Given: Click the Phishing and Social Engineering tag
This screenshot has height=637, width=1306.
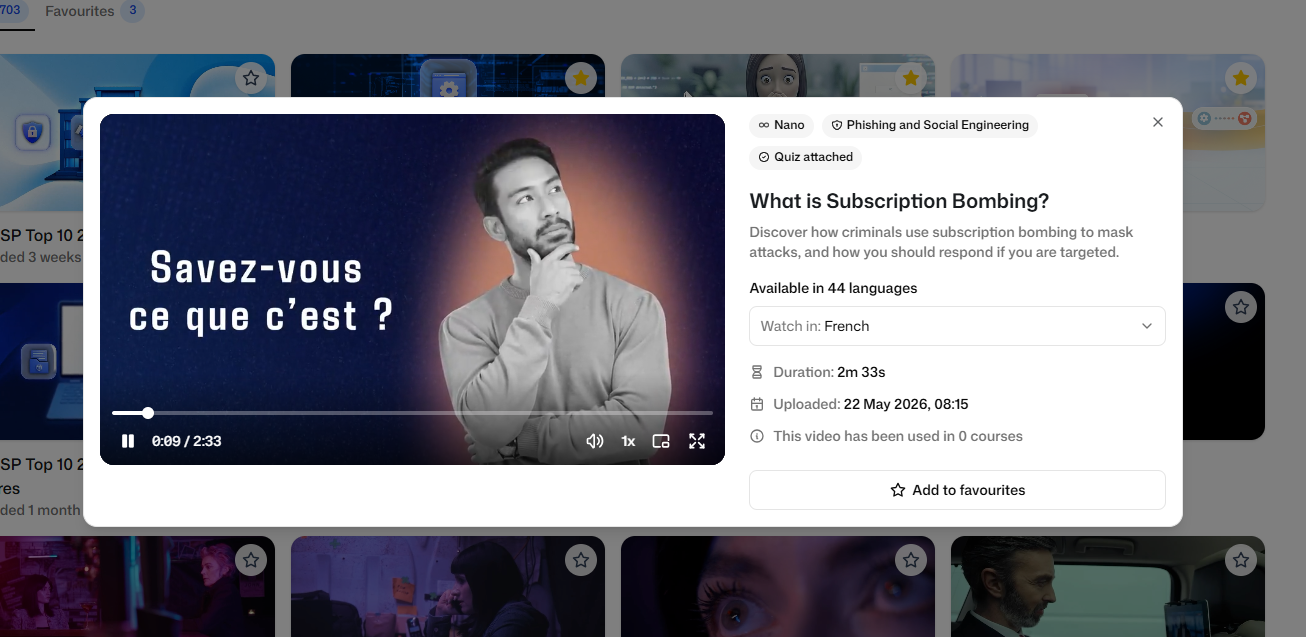Looking at the screenshot, I should pyautogui.click(x=930, y=125).
